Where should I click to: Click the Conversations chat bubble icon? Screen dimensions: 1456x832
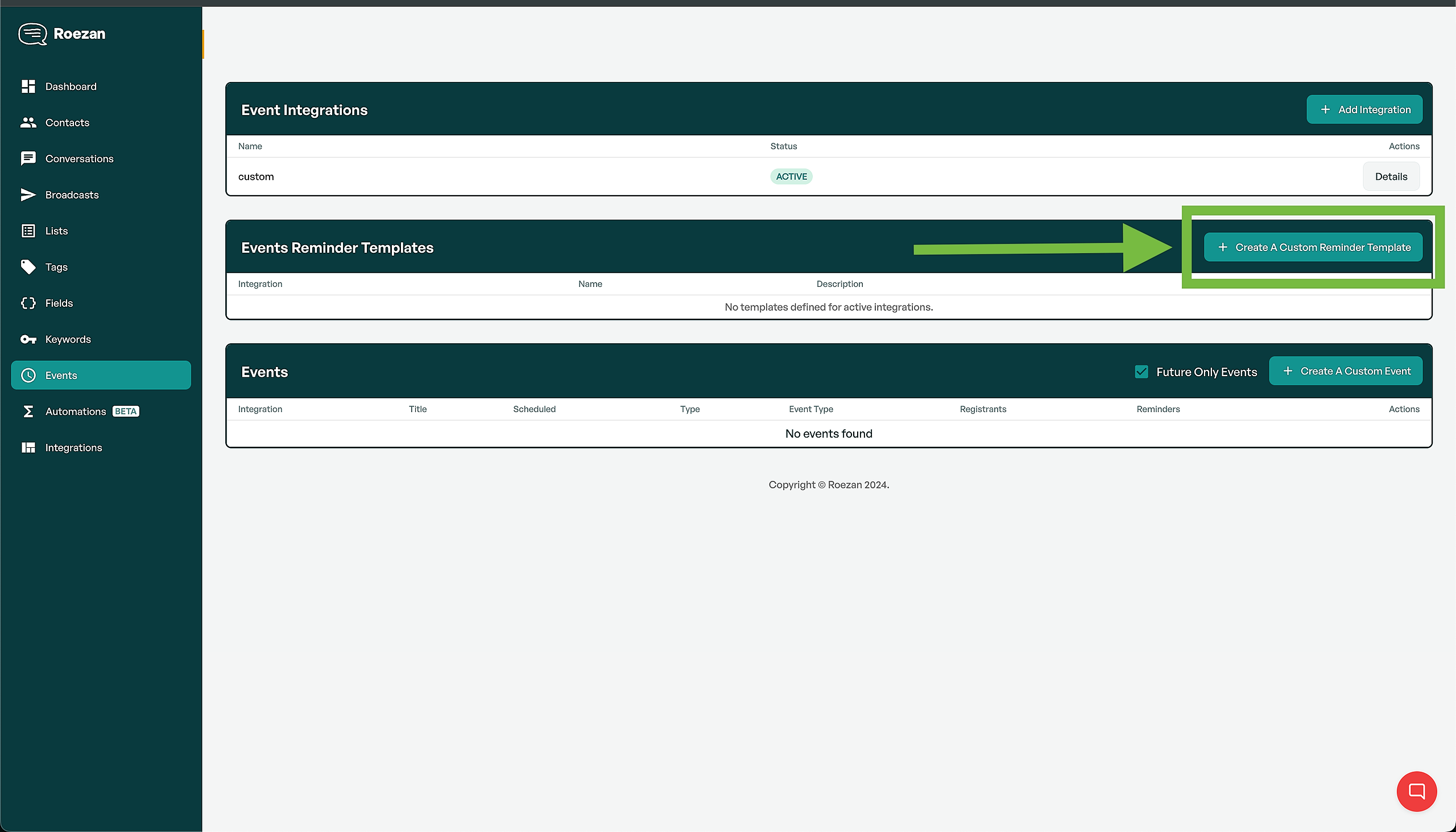point(28,158)
